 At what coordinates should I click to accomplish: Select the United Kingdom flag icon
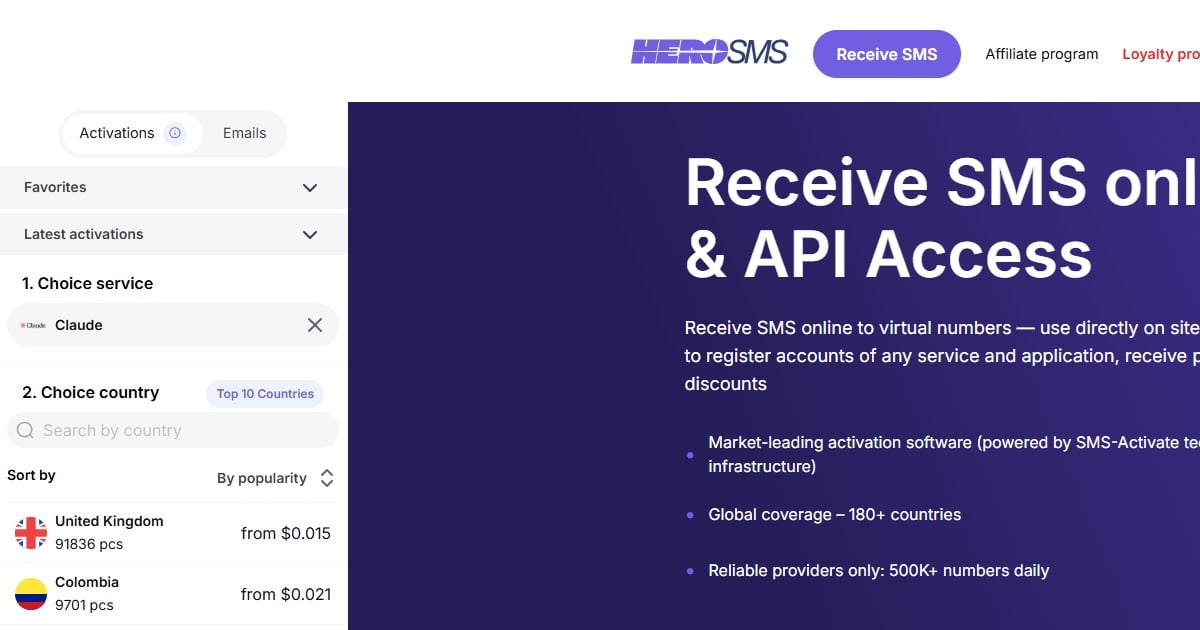pyautogui.click(x=31, y=533)
